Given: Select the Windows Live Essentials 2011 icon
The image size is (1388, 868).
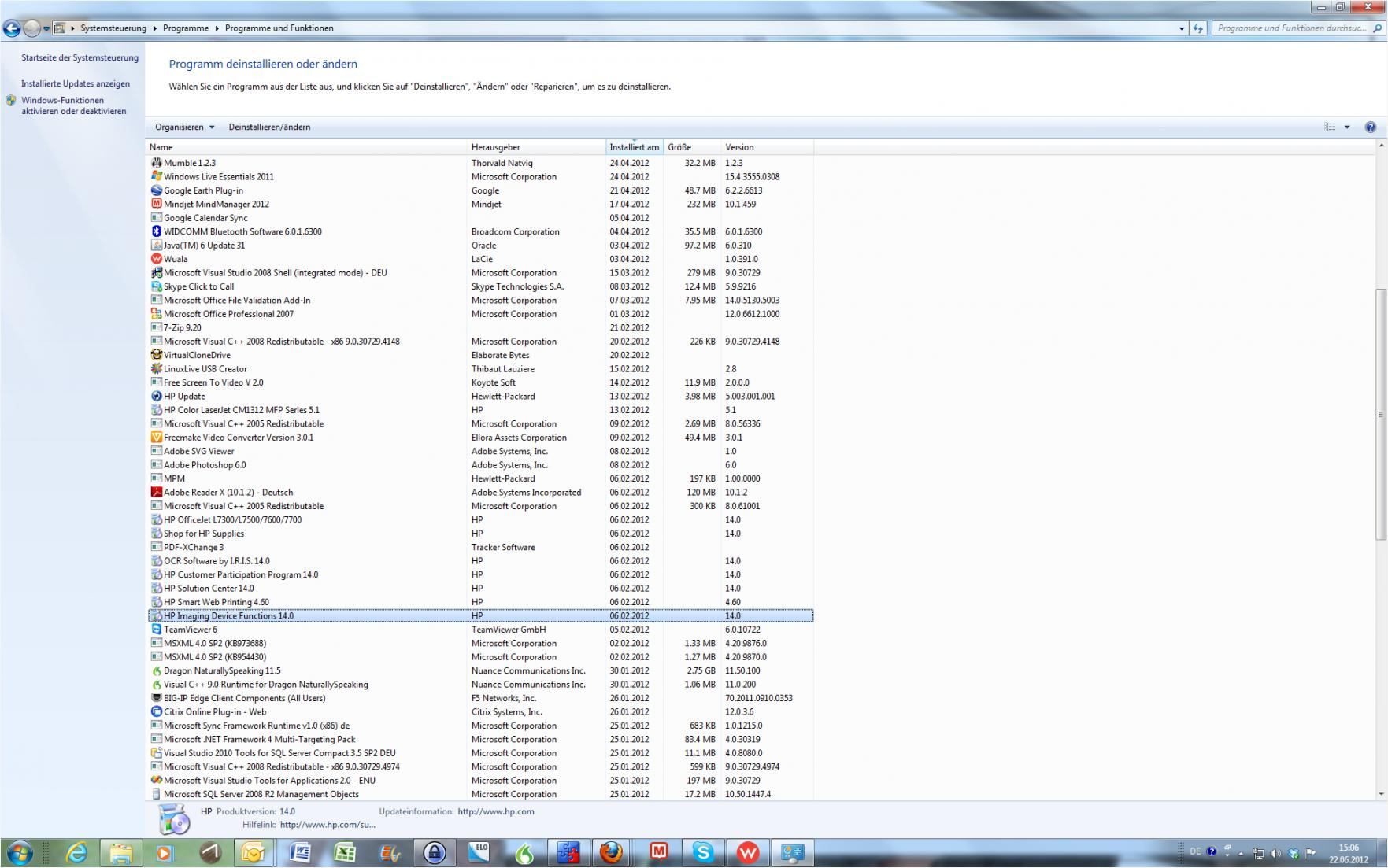Looking at the screenshot, I should click(156, 176).
